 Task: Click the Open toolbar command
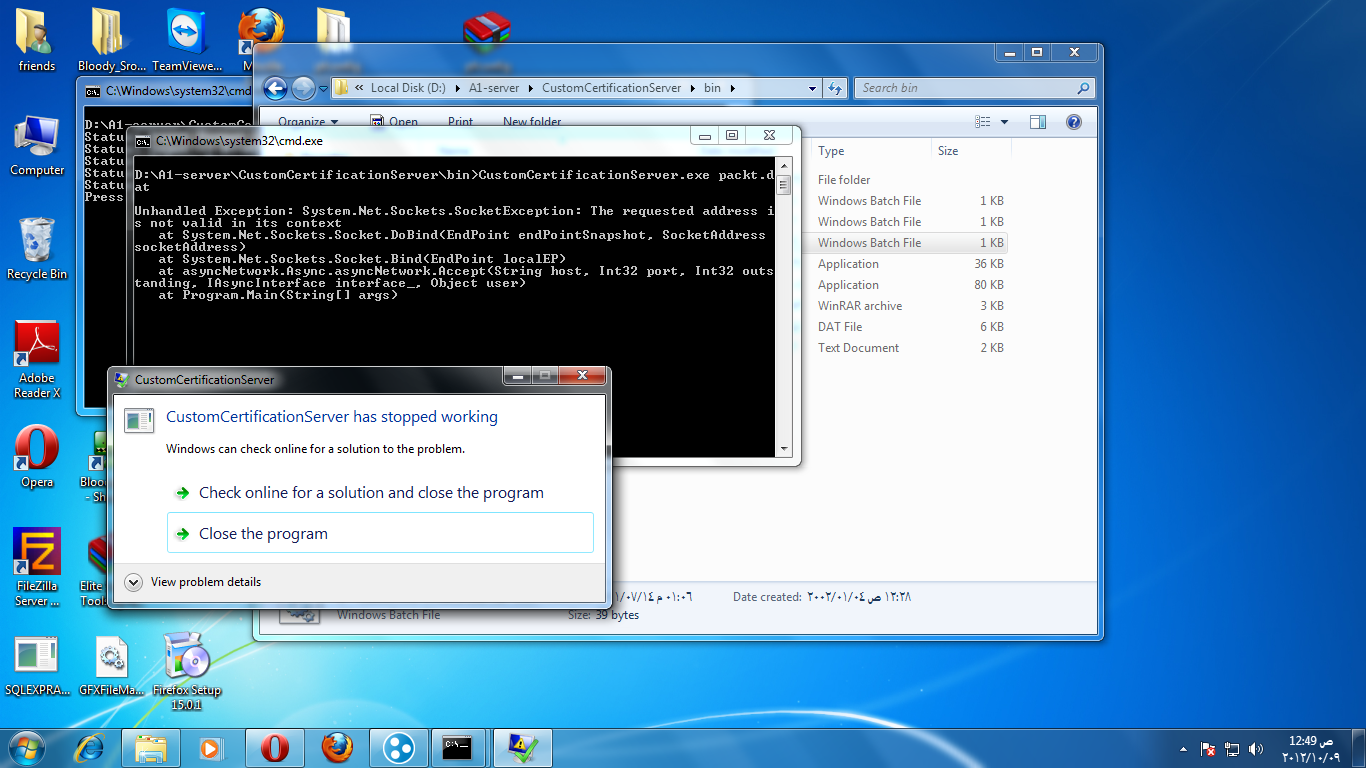(x=394, y=122)
